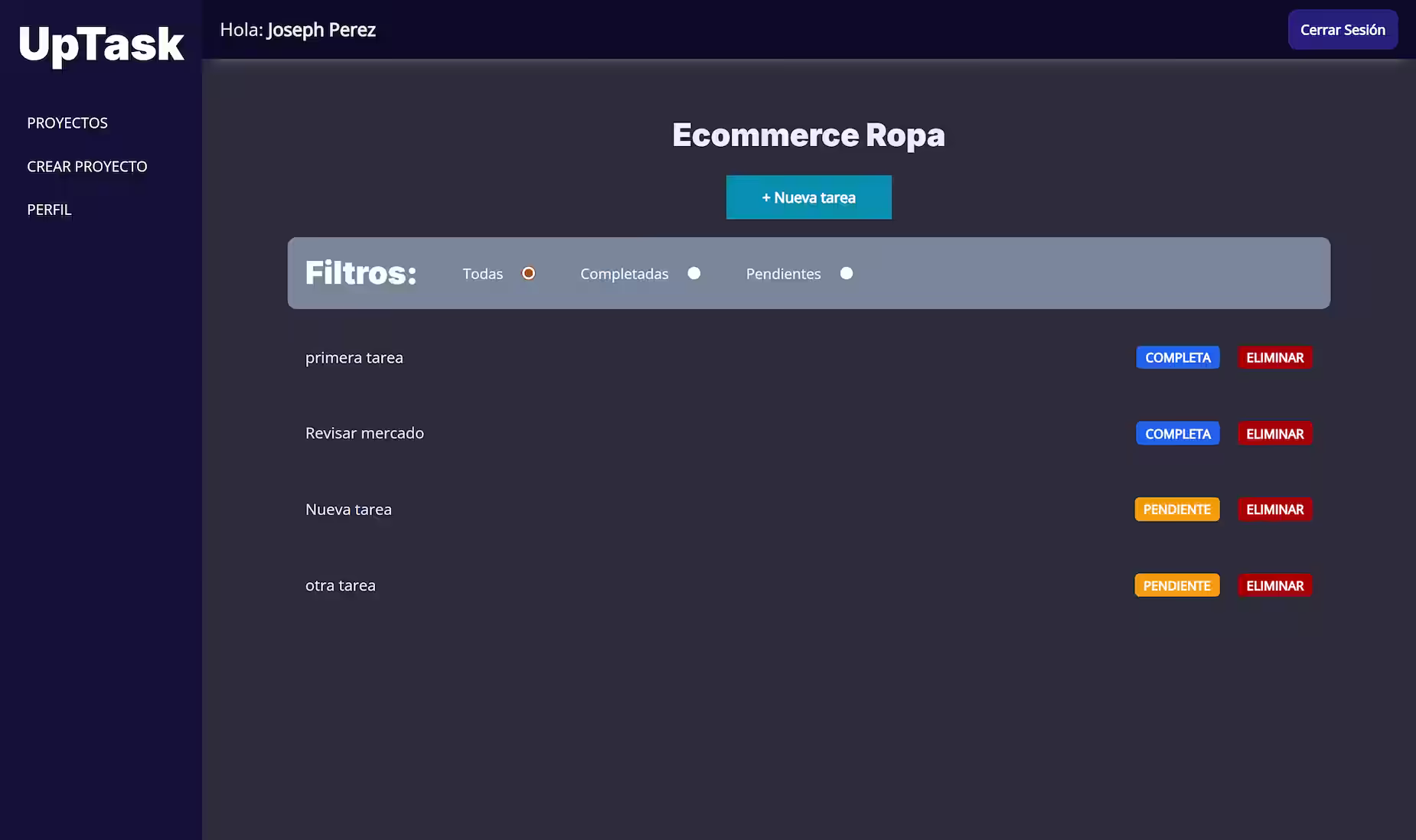Open the PERFIL sidebar item
The image size is (1416, 840).
click(49, 210)
